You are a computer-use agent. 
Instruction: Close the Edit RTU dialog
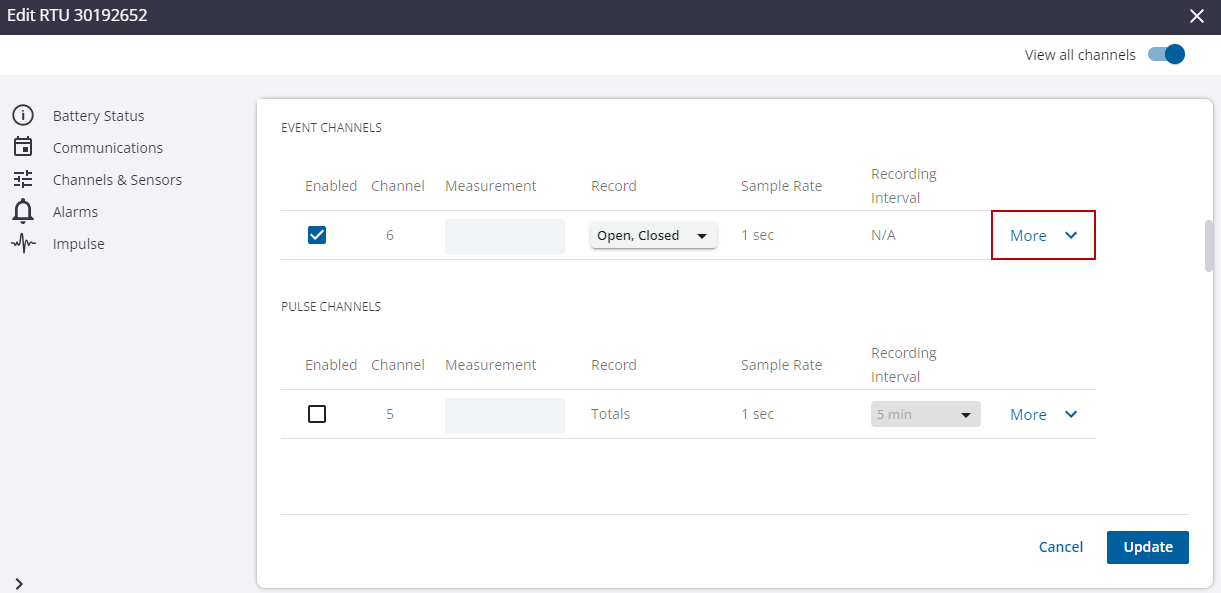tap(1197, 16)
